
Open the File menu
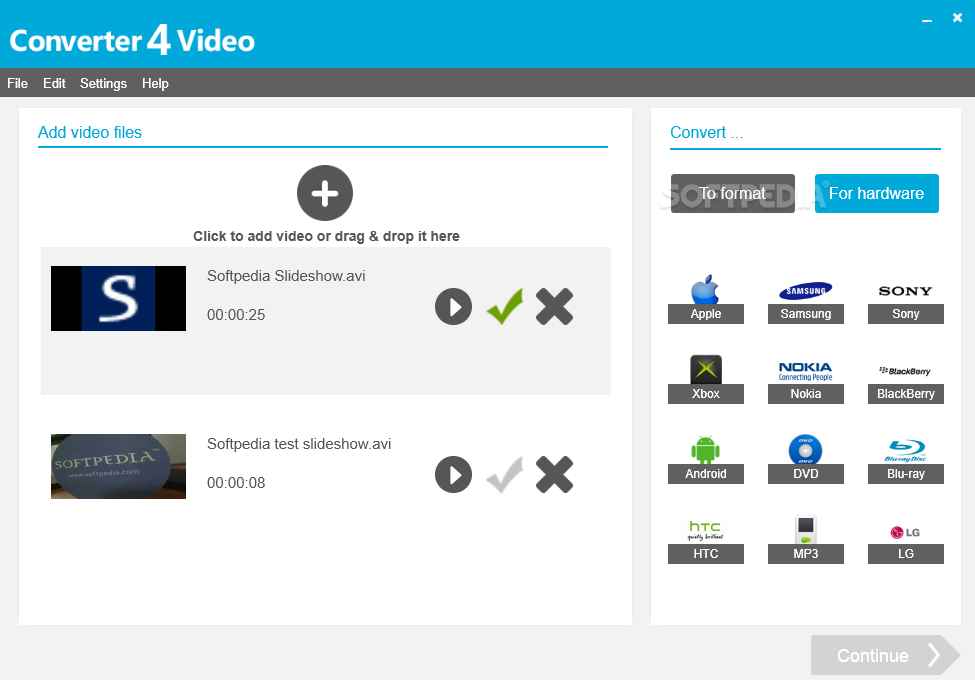(18, 83)
